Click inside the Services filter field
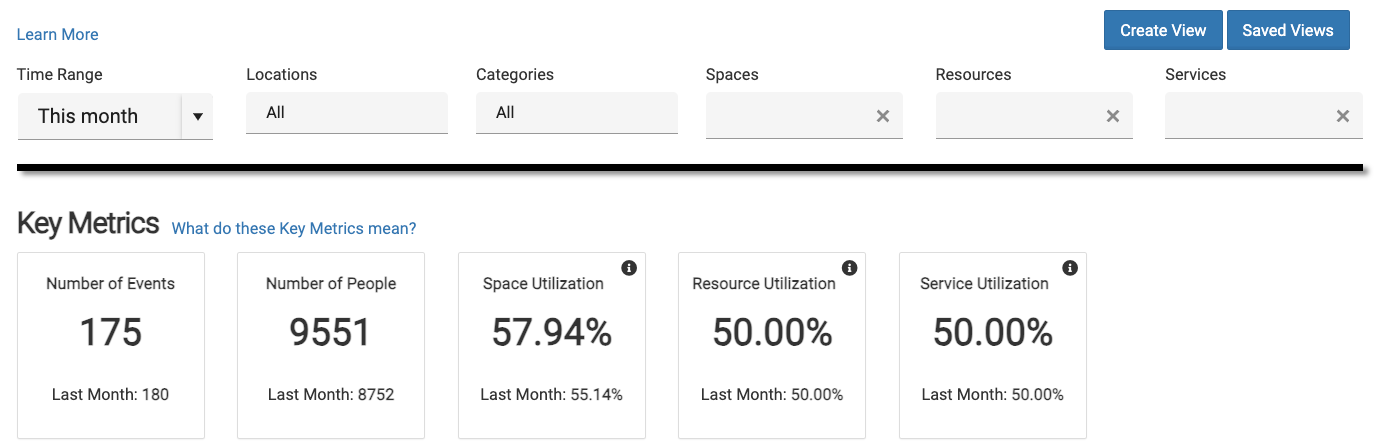The width and height of the screenshot is (1377, 447). tap(1246, 116)
